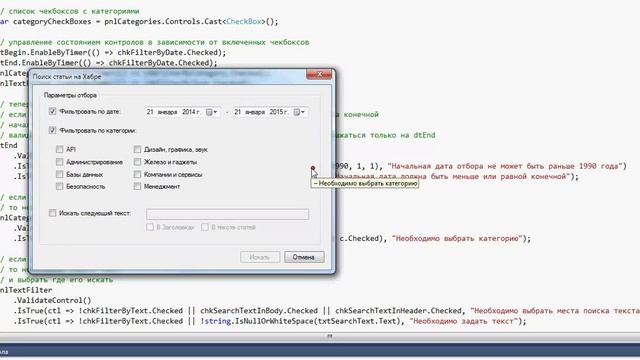
Task: Select the day 21 in the start date
Action: point(150,112)
